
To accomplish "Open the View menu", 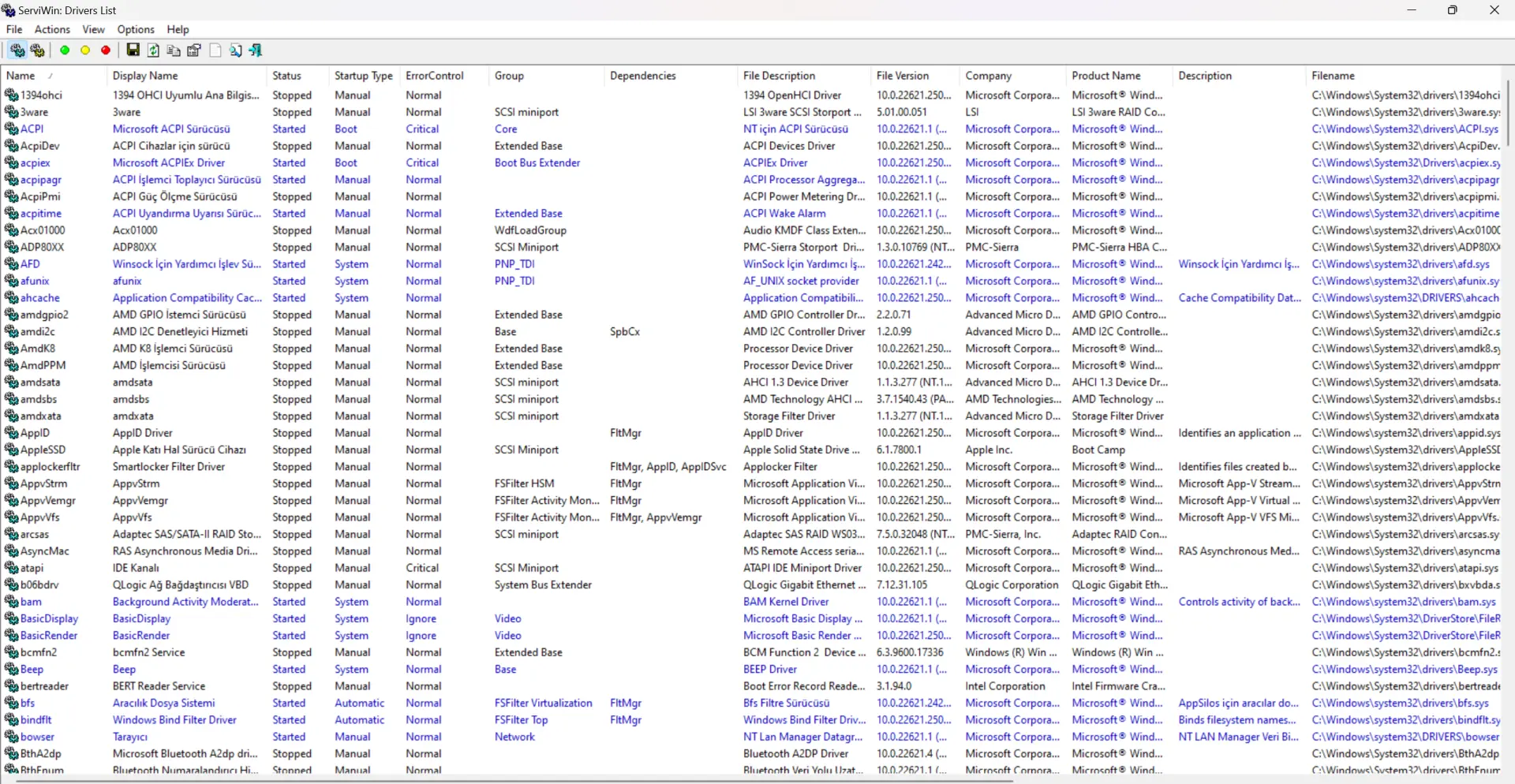I will pyautogui.click(x=93, y=29).
